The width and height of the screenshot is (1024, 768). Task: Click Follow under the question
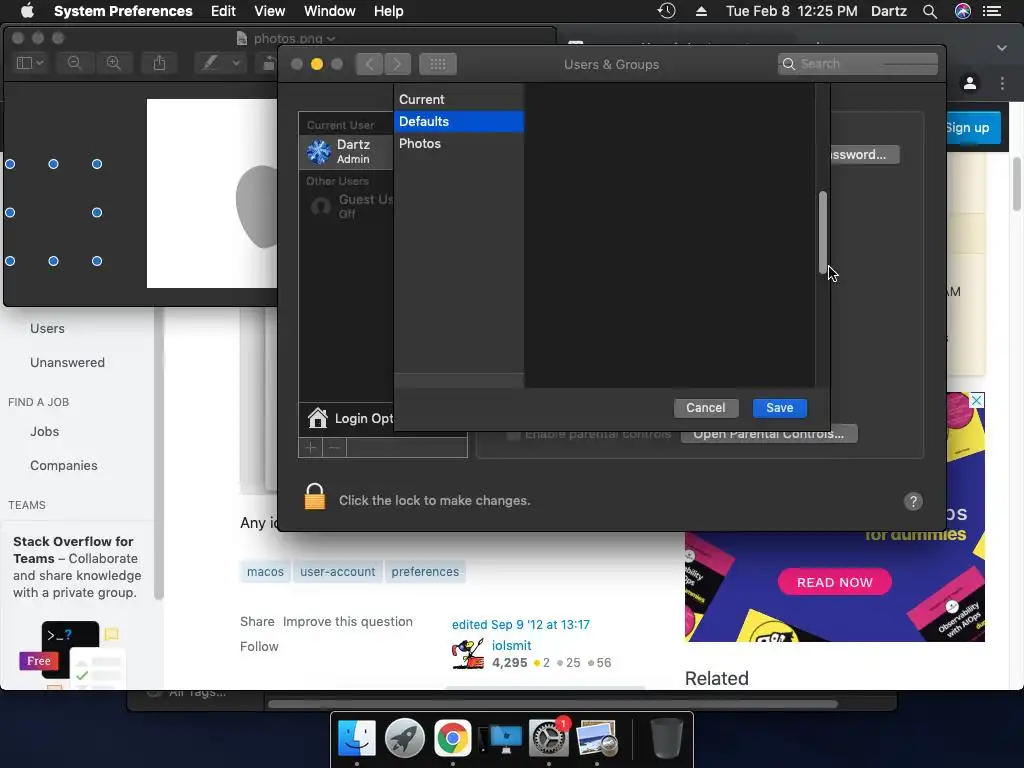[x=259, y=647]
